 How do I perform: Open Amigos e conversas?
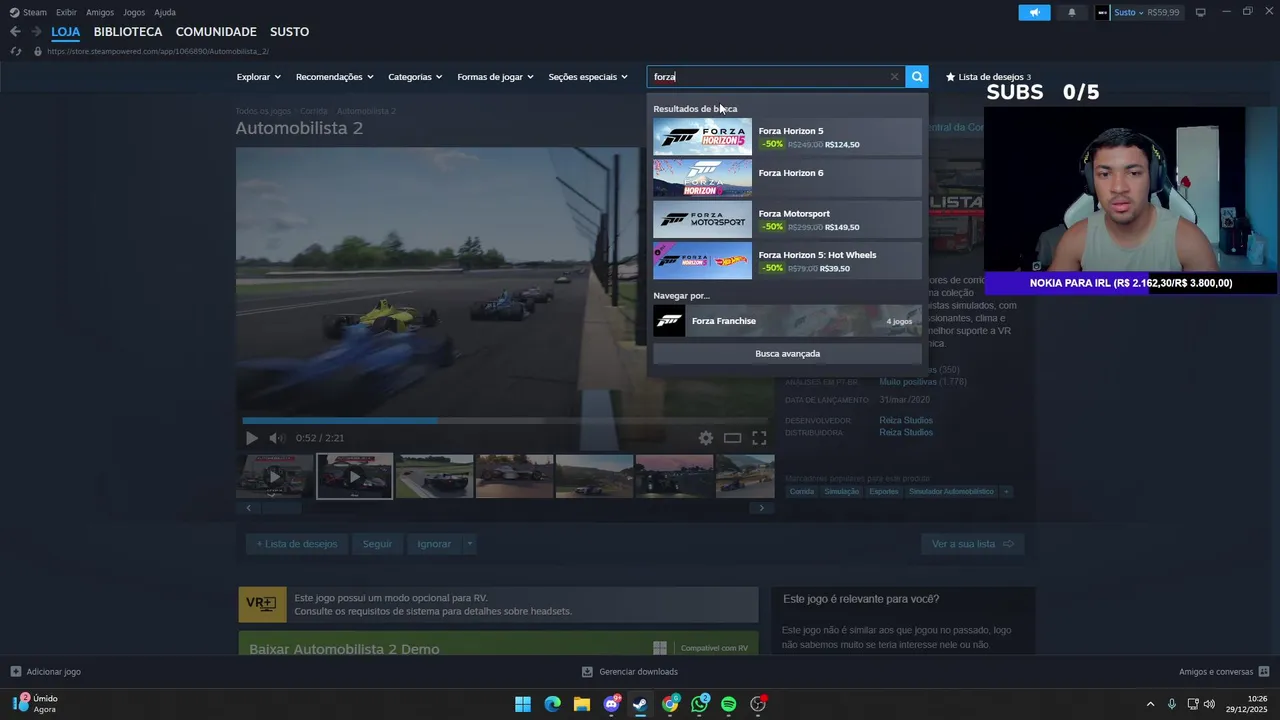tap(1224, 672)
